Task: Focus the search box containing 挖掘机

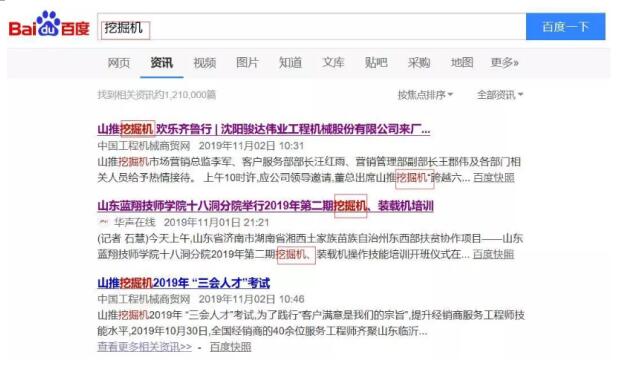Action: coord(312,27)
